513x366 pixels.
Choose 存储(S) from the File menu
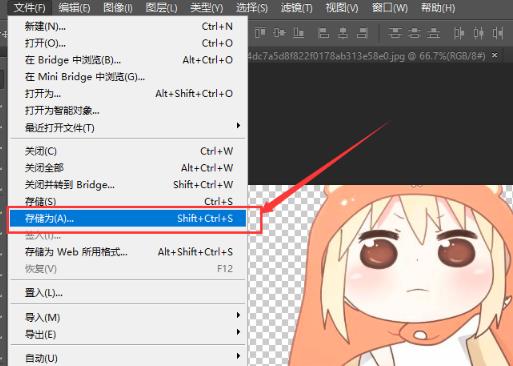click(128, 201)
